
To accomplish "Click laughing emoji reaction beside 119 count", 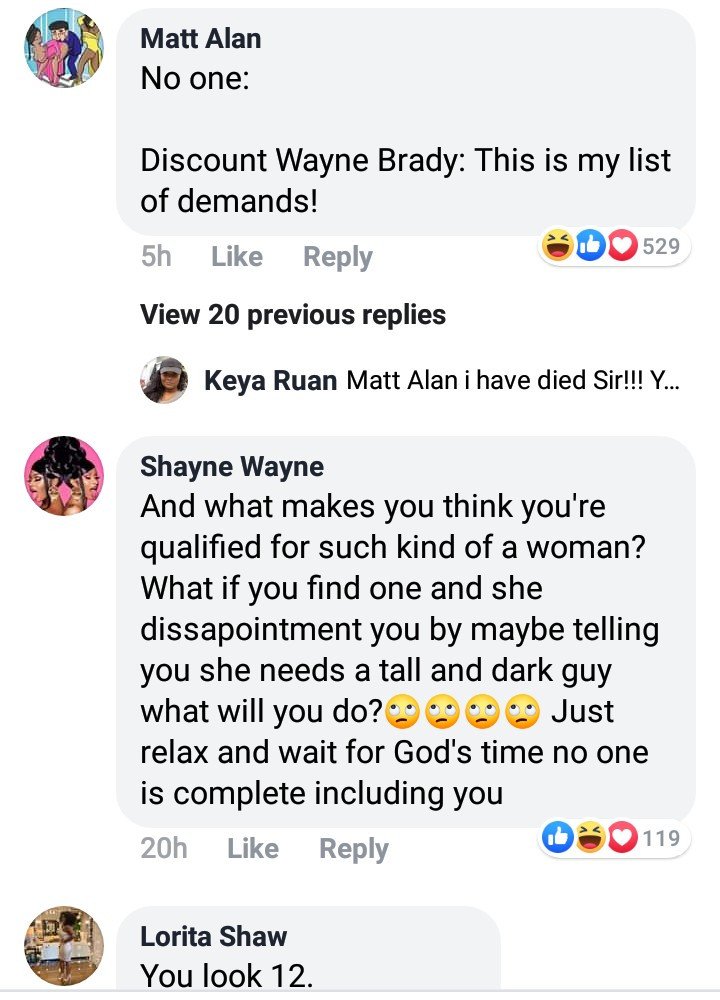I will tap(591, 838).
